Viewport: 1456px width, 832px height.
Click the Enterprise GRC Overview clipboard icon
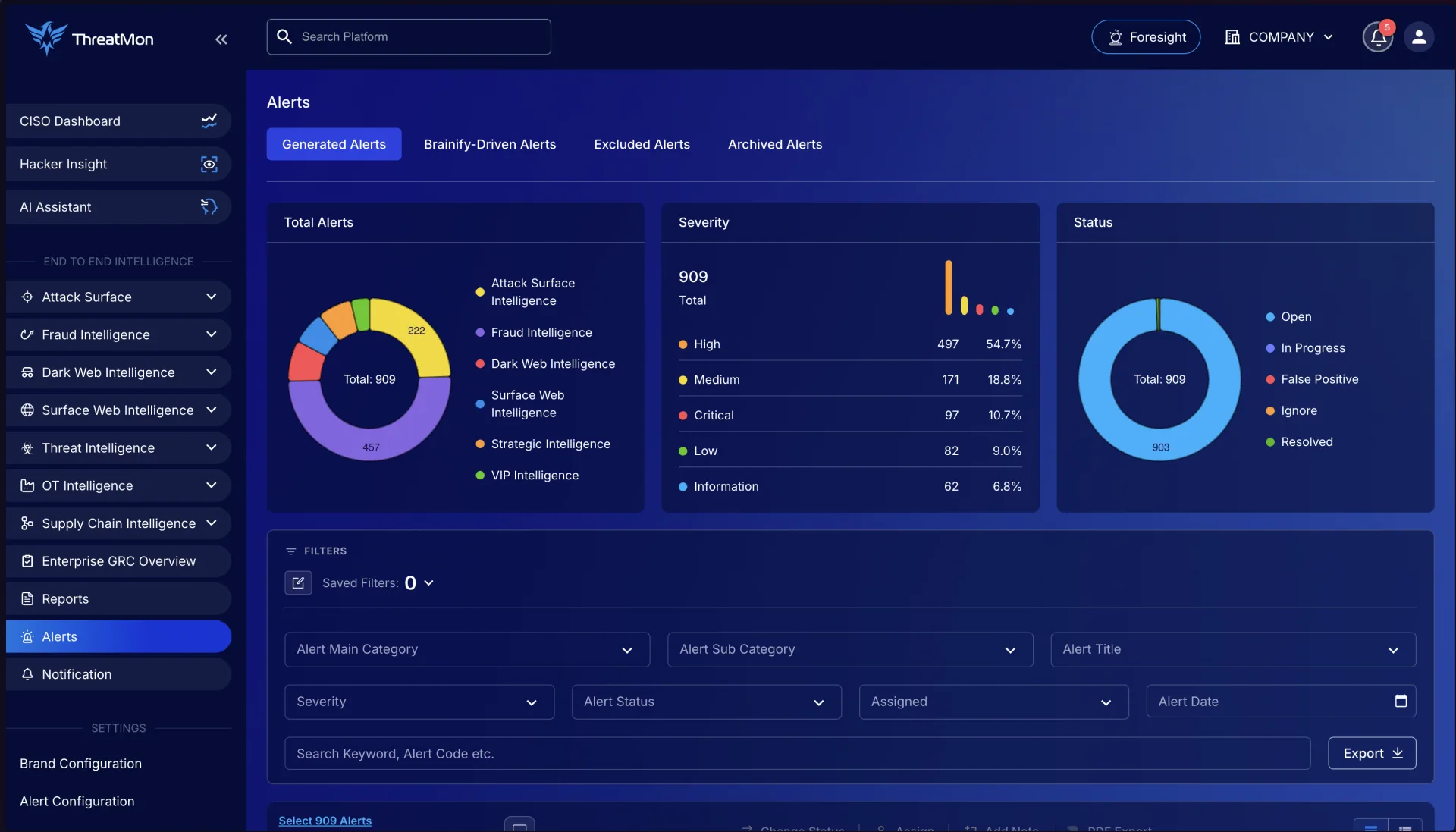[x=27, y=560]
